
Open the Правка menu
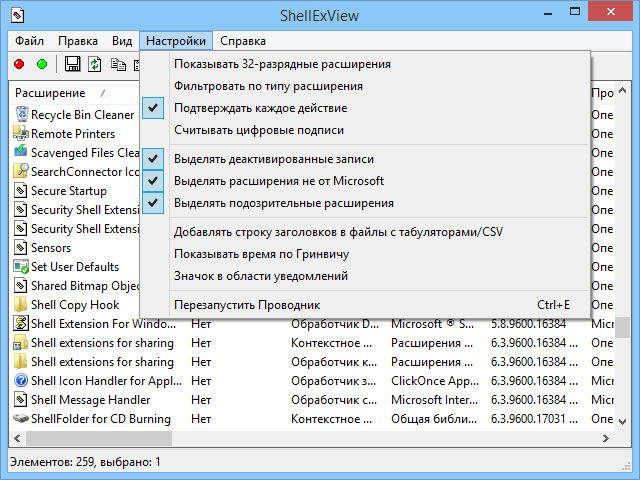[78, 41]
